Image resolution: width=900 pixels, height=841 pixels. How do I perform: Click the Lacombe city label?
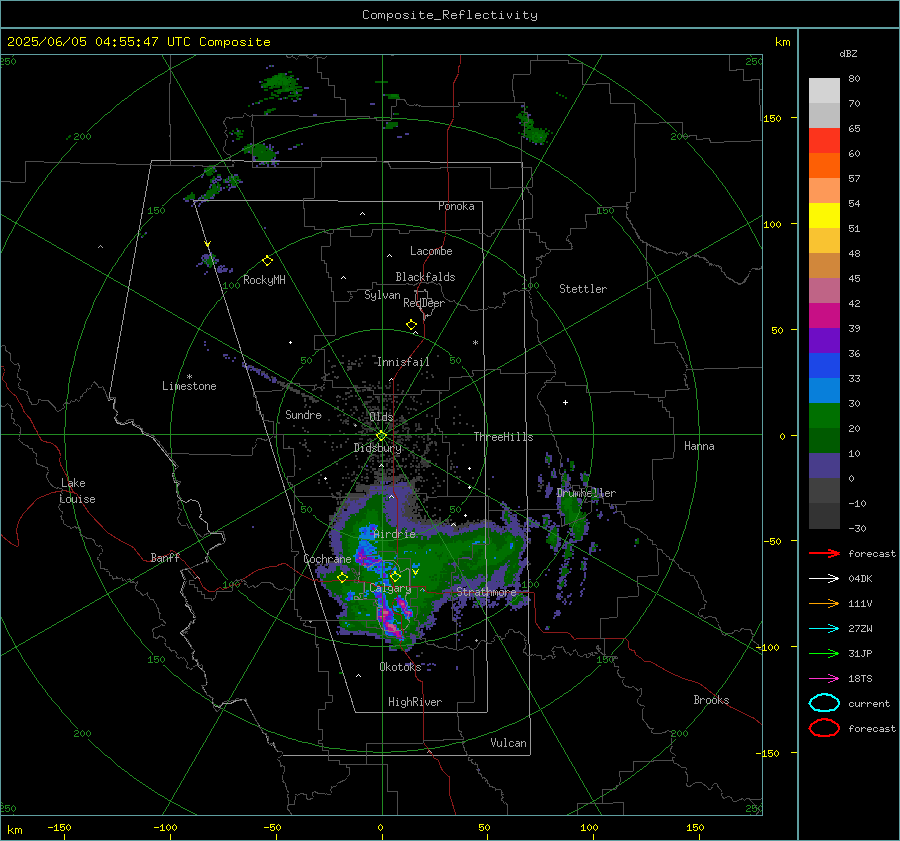(x=431, y=251)
